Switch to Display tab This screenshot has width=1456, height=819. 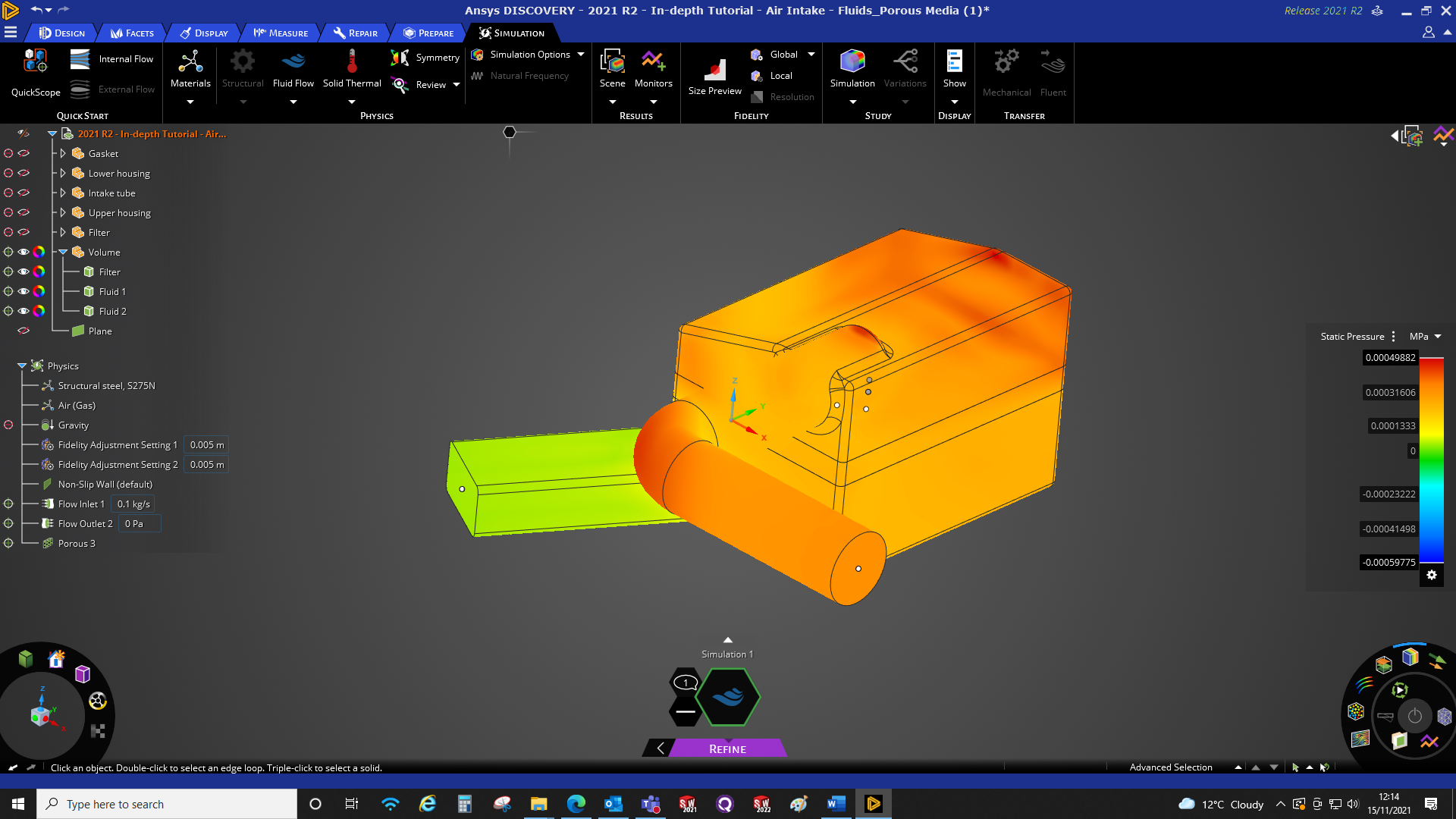click(x=203, y=33)
